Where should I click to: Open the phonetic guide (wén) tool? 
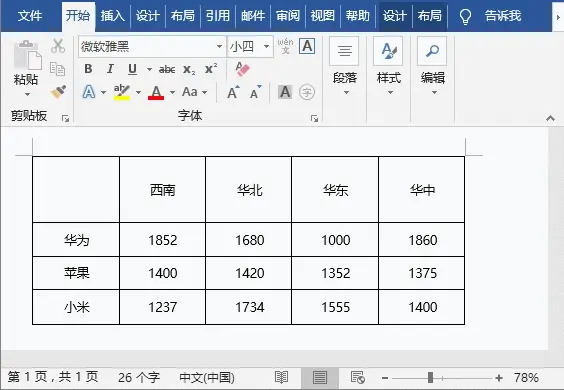tap(285, 46)
